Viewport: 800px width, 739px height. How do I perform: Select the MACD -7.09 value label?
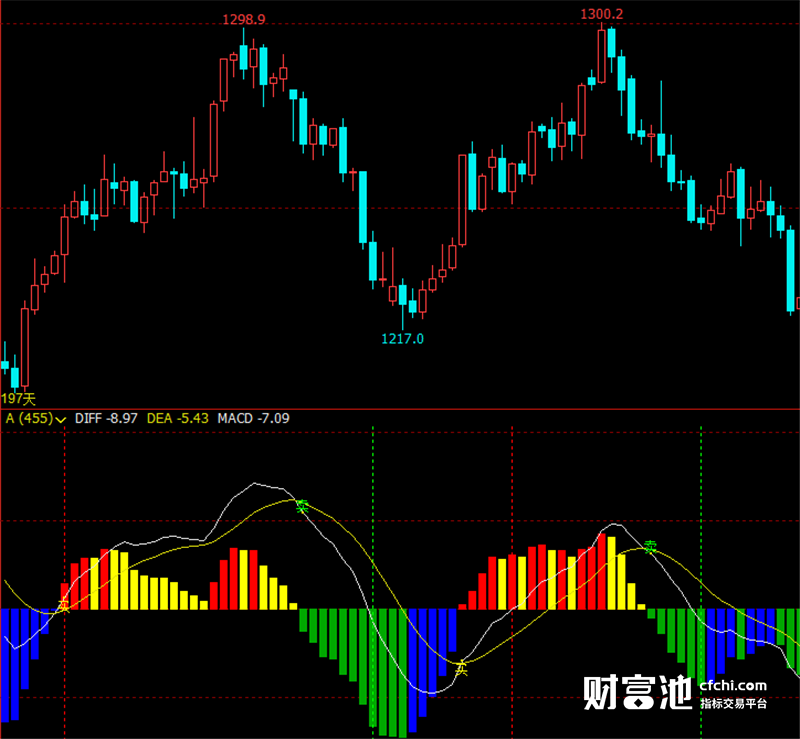click(253, 418)
